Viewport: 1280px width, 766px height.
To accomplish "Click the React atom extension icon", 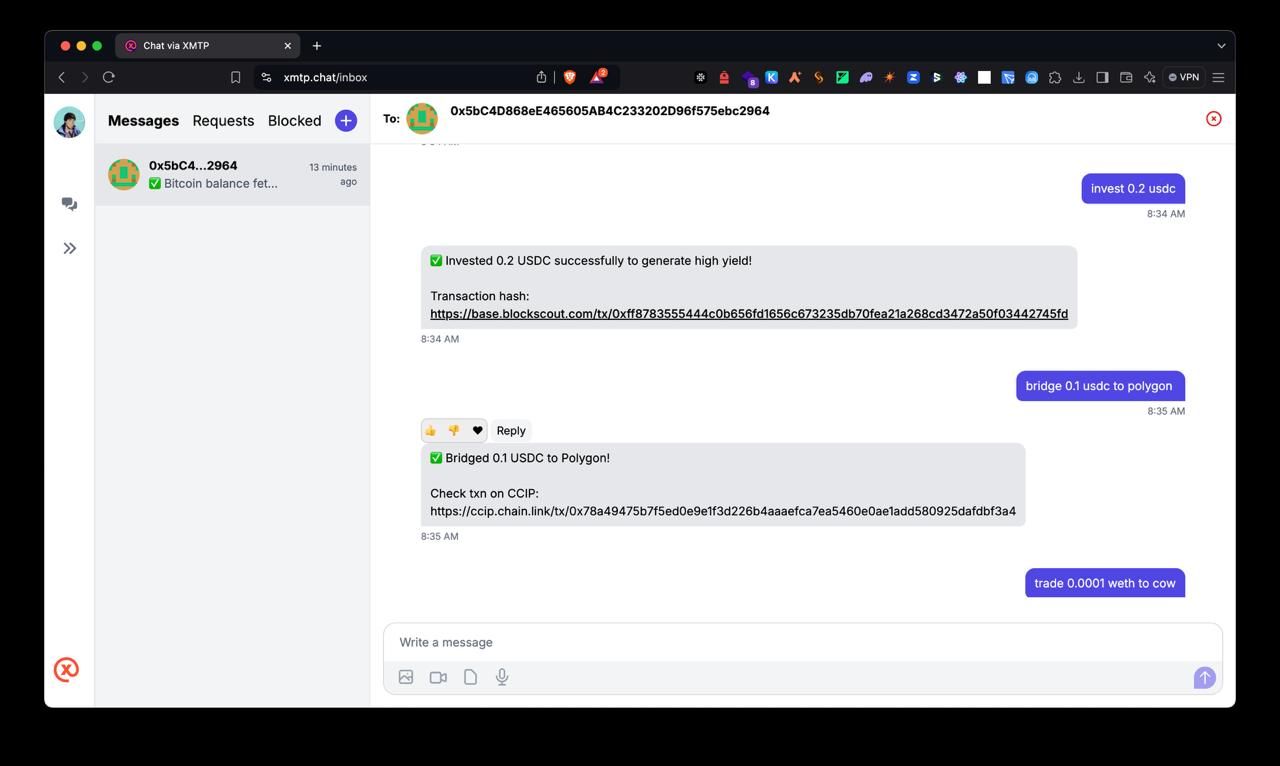I will pyautogui.click(x=960, y=77).
